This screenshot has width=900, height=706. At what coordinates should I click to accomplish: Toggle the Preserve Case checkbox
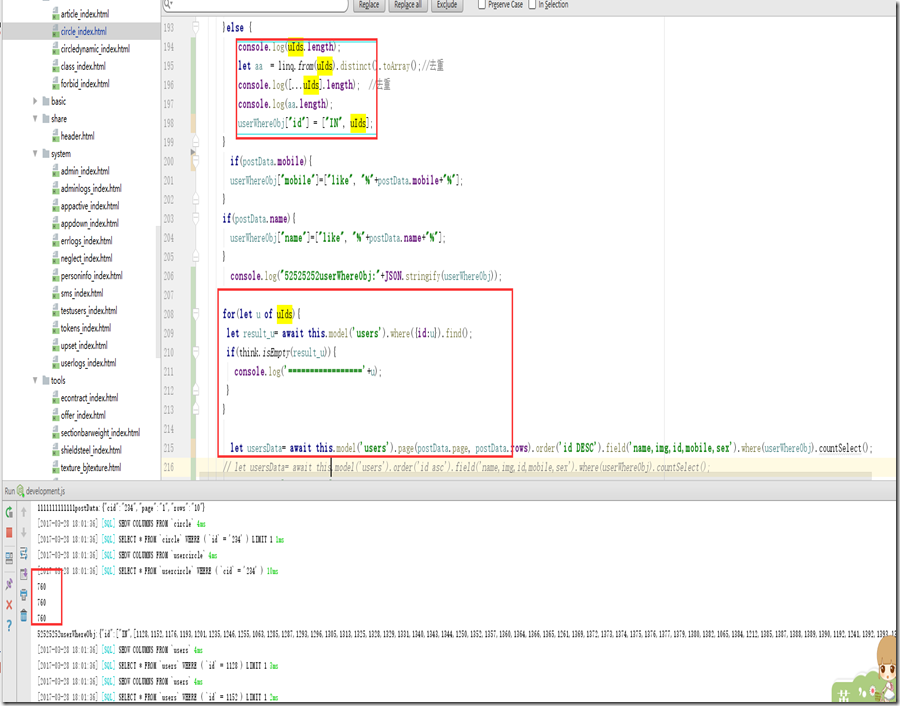coord(482,5)
